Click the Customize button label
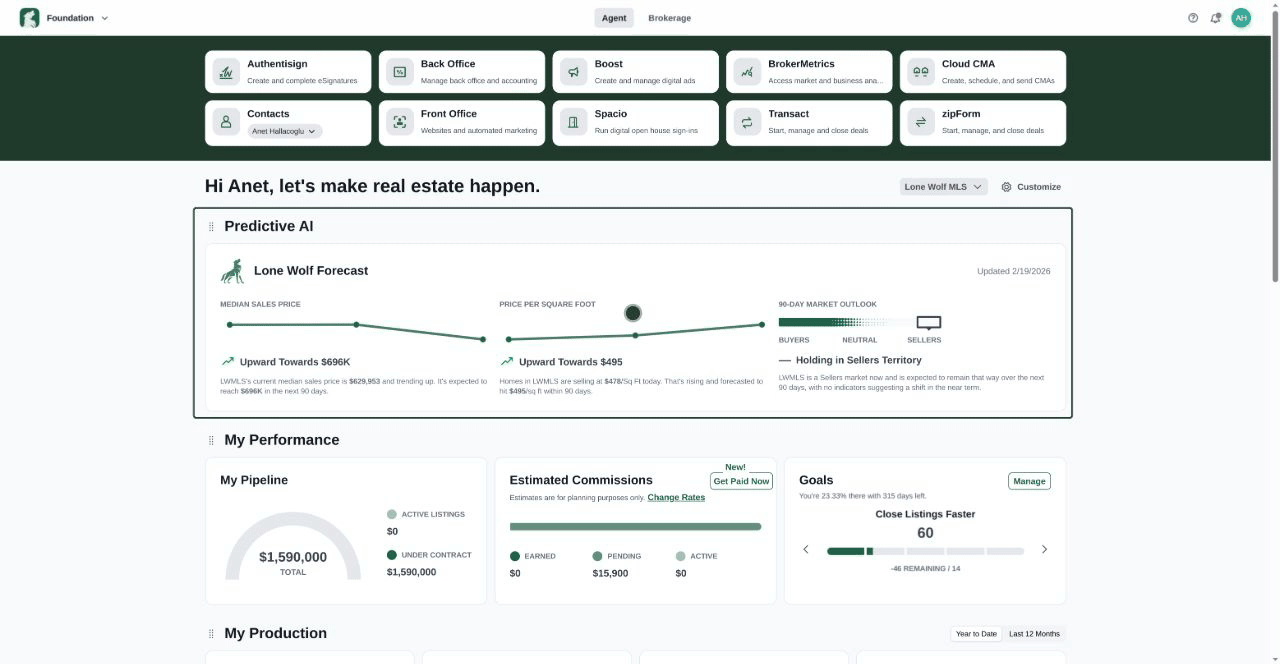 1039,187
